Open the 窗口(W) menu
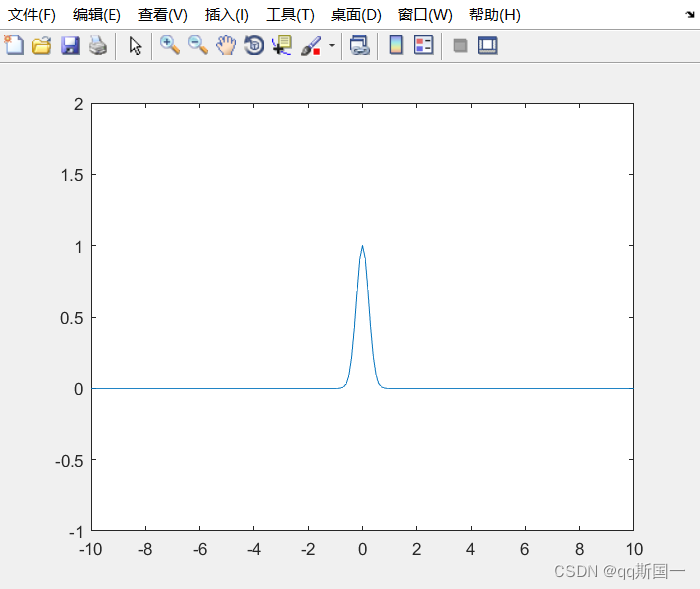Image resolution: width=700 pixels, height=589 pixels. click(425, 15)
